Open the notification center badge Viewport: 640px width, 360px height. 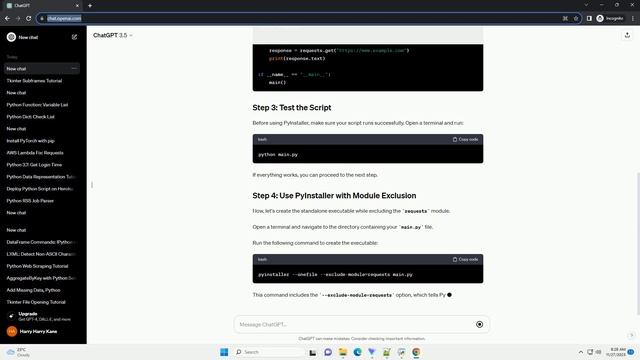pos(631,352)
